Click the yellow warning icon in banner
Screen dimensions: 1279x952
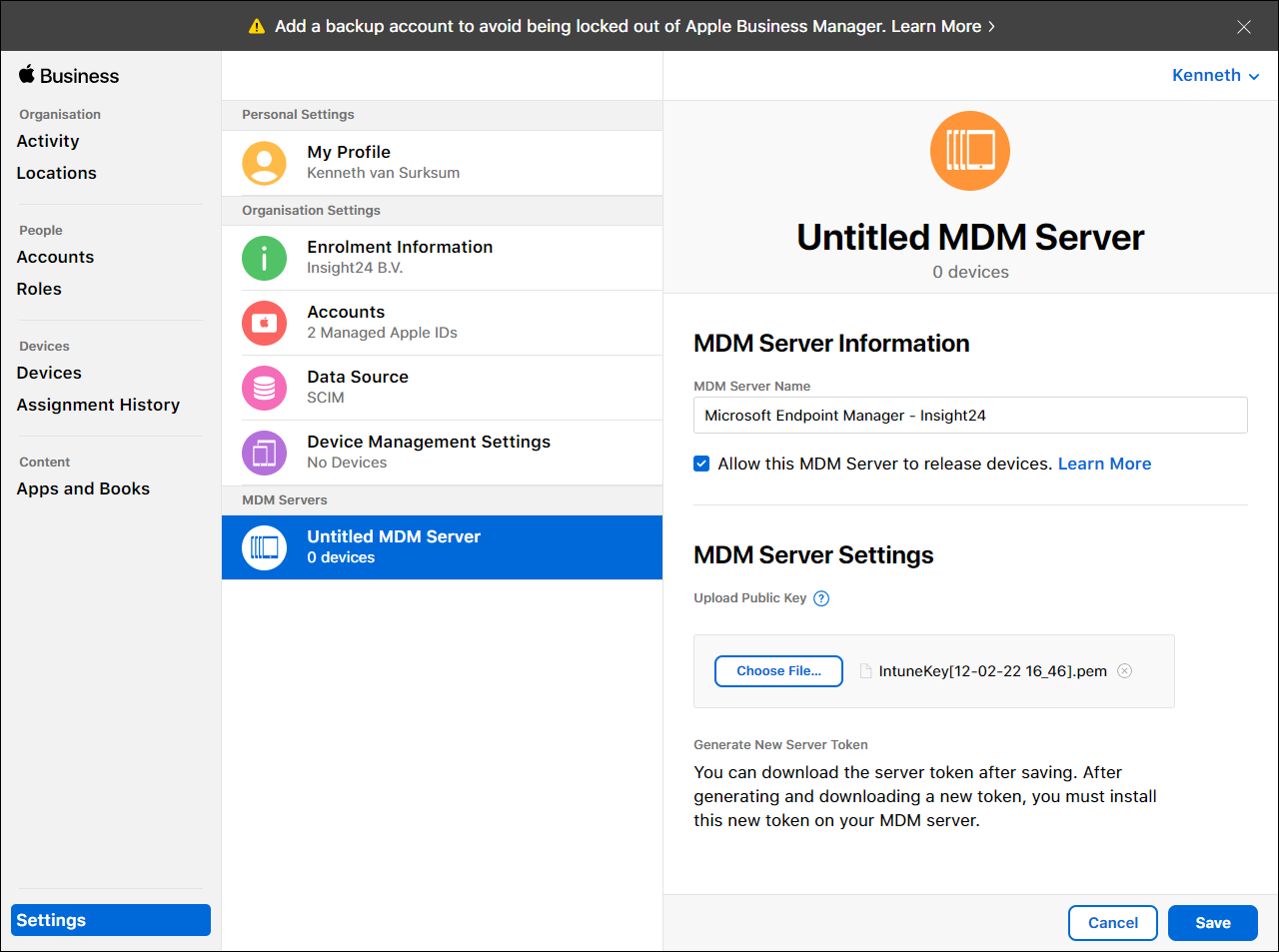pyautogui.click(x=257, y=26)
